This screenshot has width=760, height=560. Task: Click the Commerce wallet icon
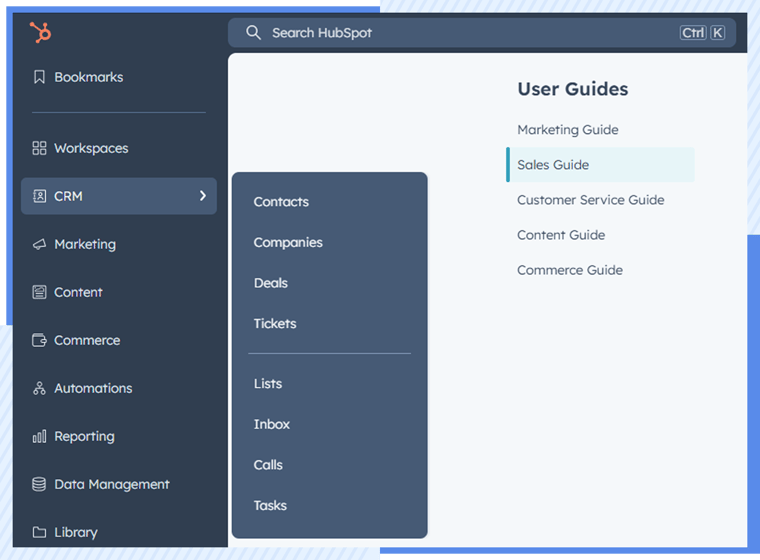(x=39, y=340)
